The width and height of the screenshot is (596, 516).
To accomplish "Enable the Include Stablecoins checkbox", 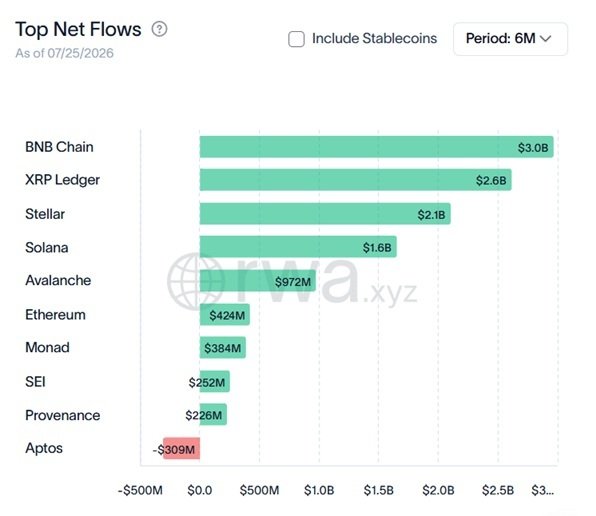I will click(x=296, y=39).
